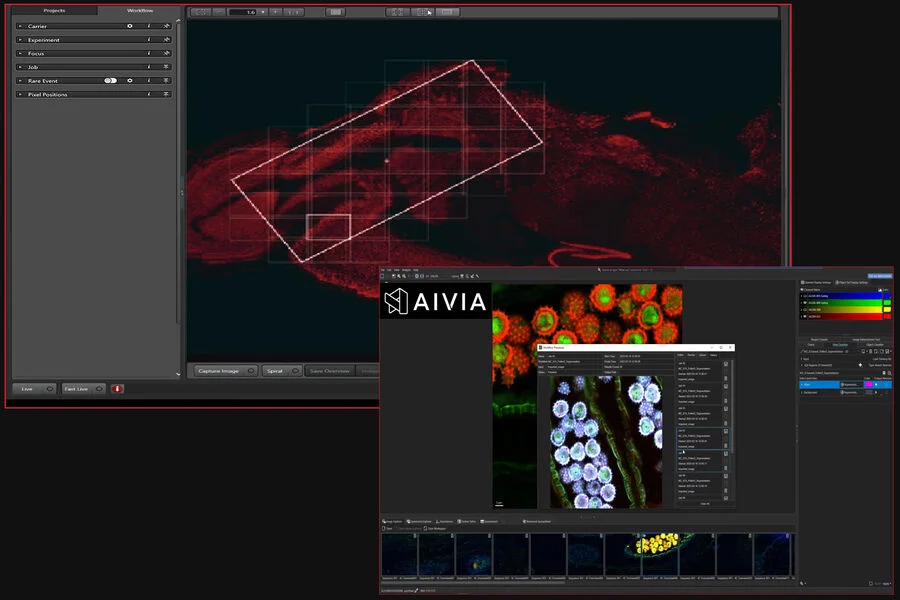
Task: Expand the Rare Event section arrow
Action: tap(20, 81)
